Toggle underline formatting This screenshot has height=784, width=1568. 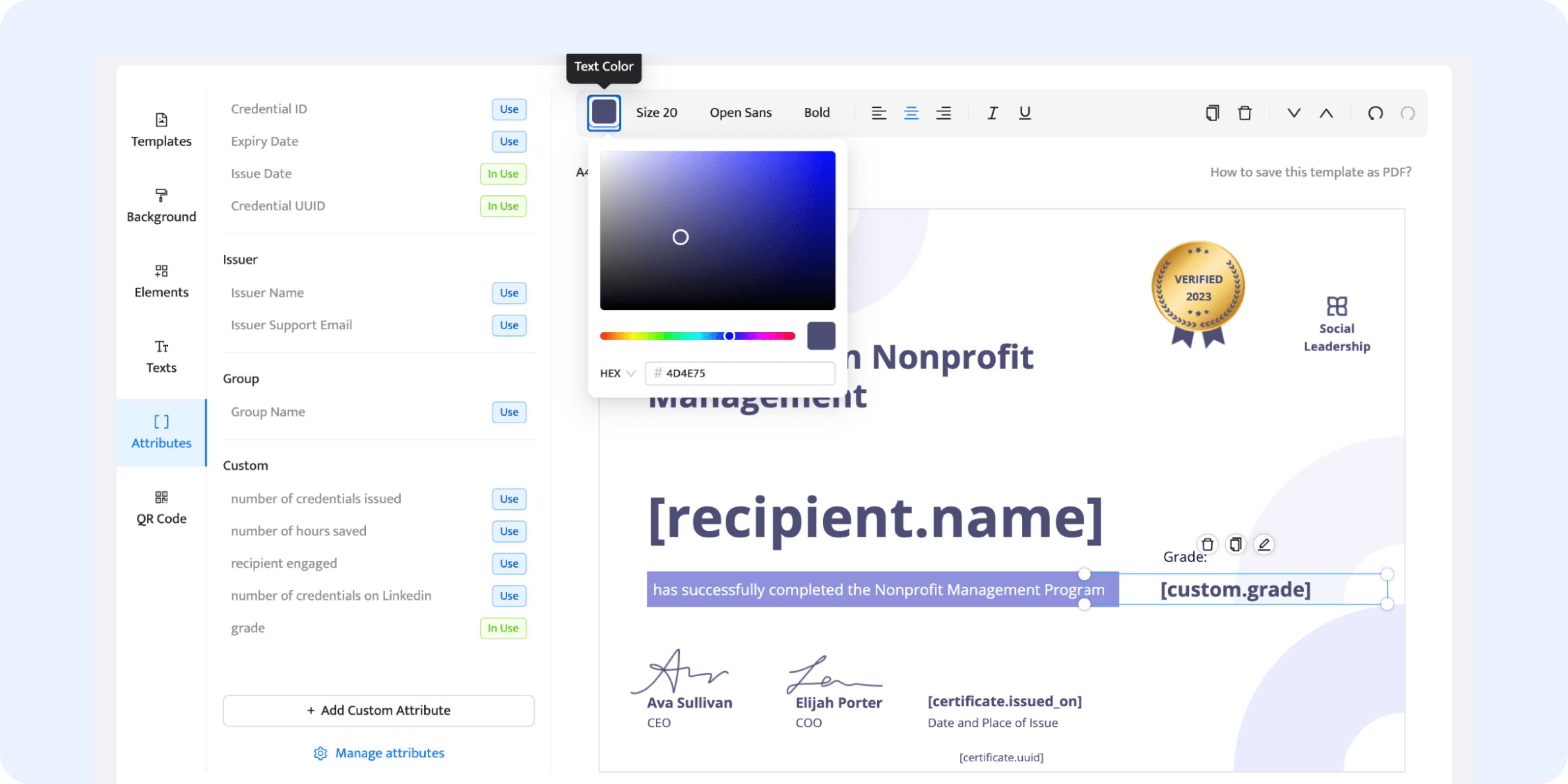pos(1024,113)
